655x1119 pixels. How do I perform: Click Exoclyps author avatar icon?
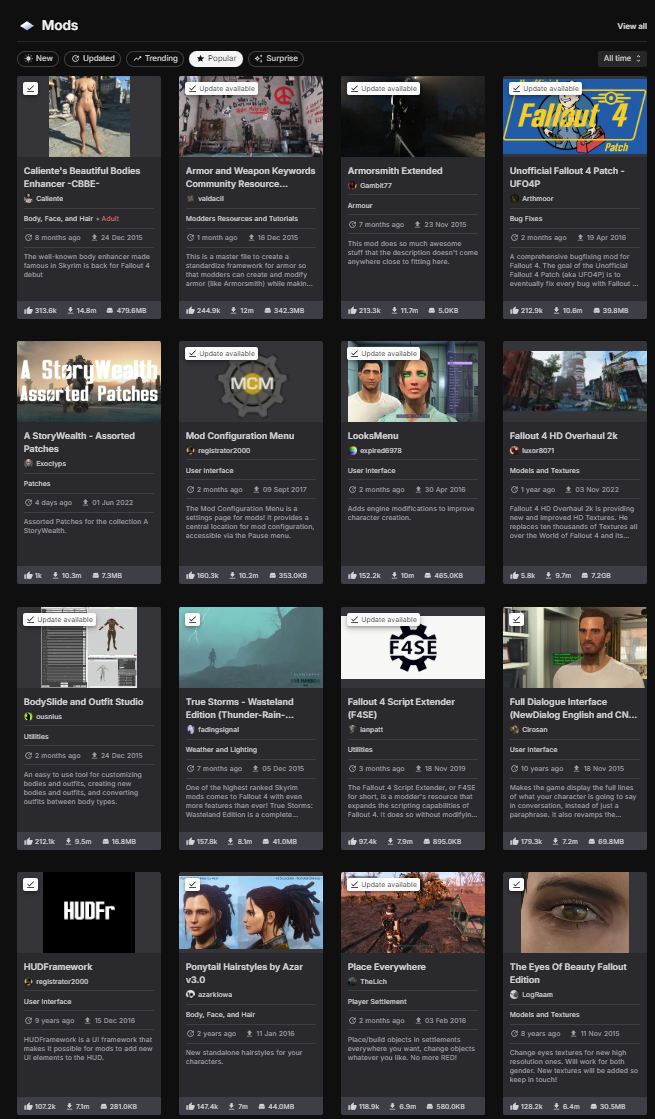pos(28,463)
